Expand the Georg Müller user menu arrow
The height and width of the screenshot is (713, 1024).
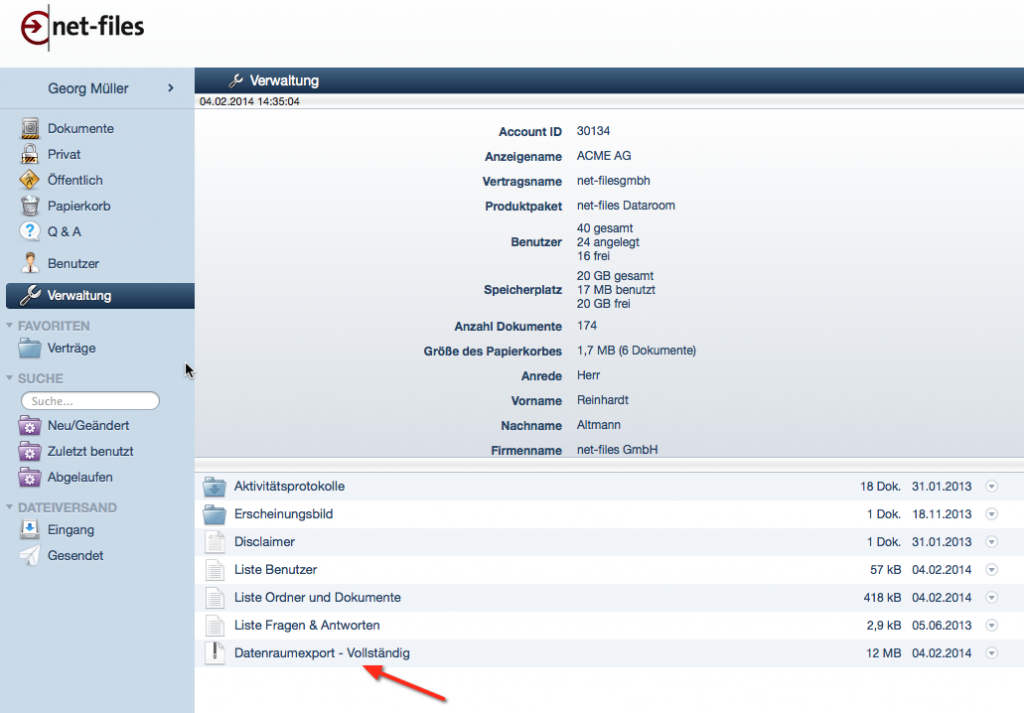click(171, 89)
